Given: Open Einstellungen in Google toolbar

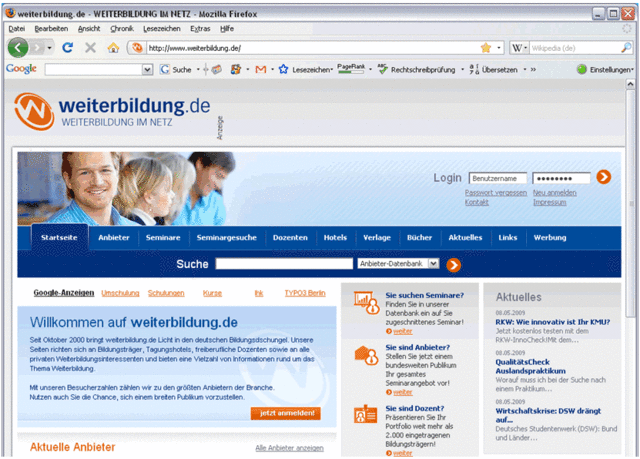Looking at the screenshot, I should click(x=604, y=70).
